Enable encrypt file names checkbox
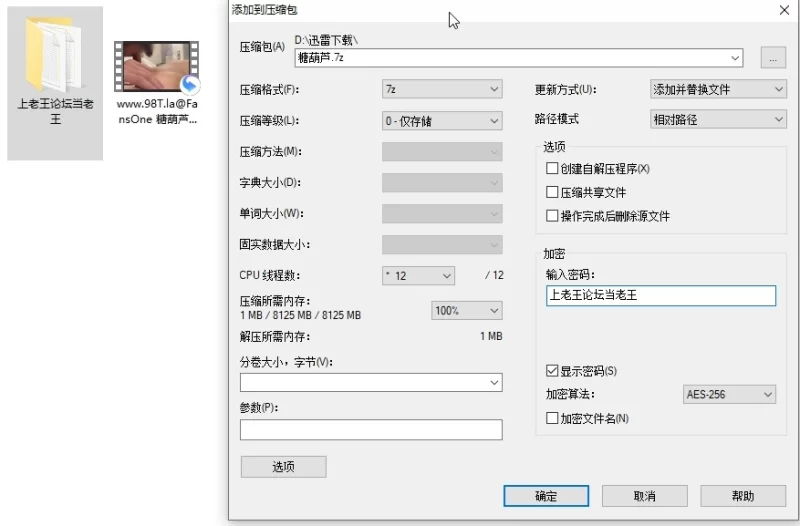 [x=552, y=418]
